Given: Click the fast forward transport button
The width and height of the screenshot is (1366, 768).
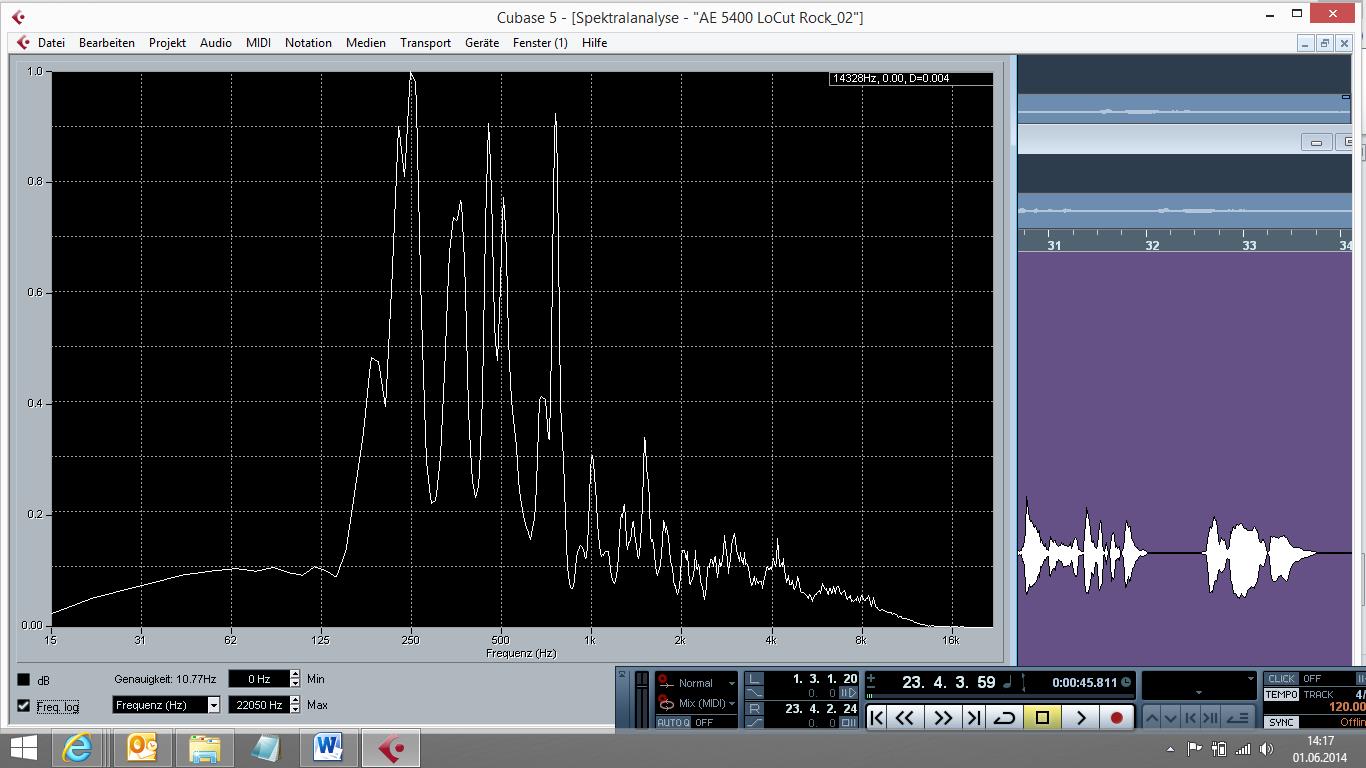Looking at the screenshot, I should [943, 717].
